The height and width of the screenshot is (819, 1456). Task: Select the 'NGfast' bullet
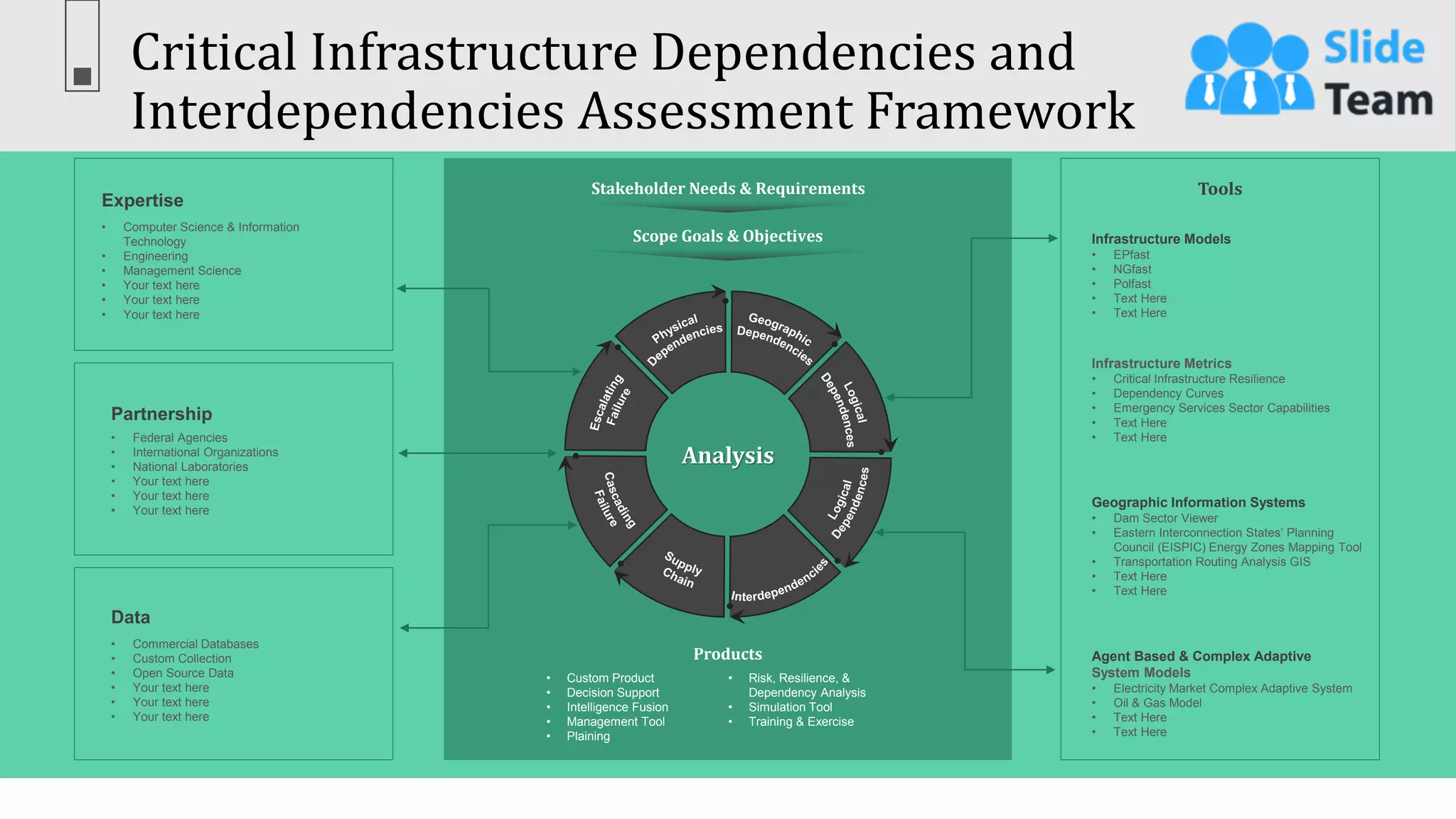pos(1133,269)
